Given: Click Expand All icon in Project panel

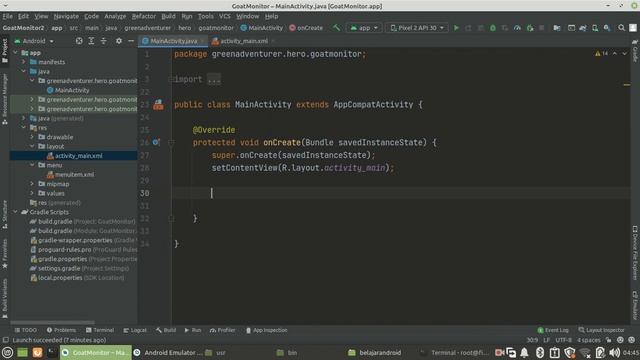Looking at the screenshot, I should tap(91, 41).
